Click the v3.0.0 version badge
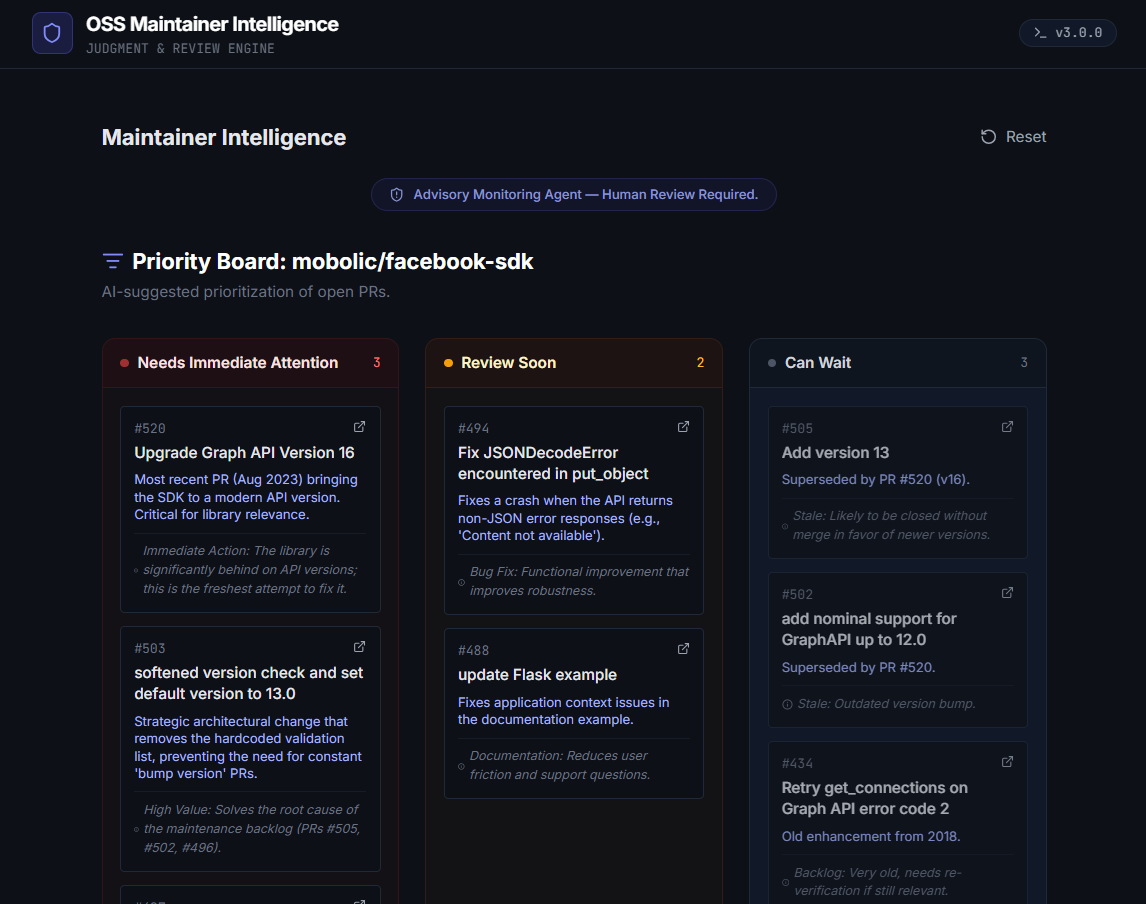Screen dimensions: 1146x904 (x=1067, y=32)
